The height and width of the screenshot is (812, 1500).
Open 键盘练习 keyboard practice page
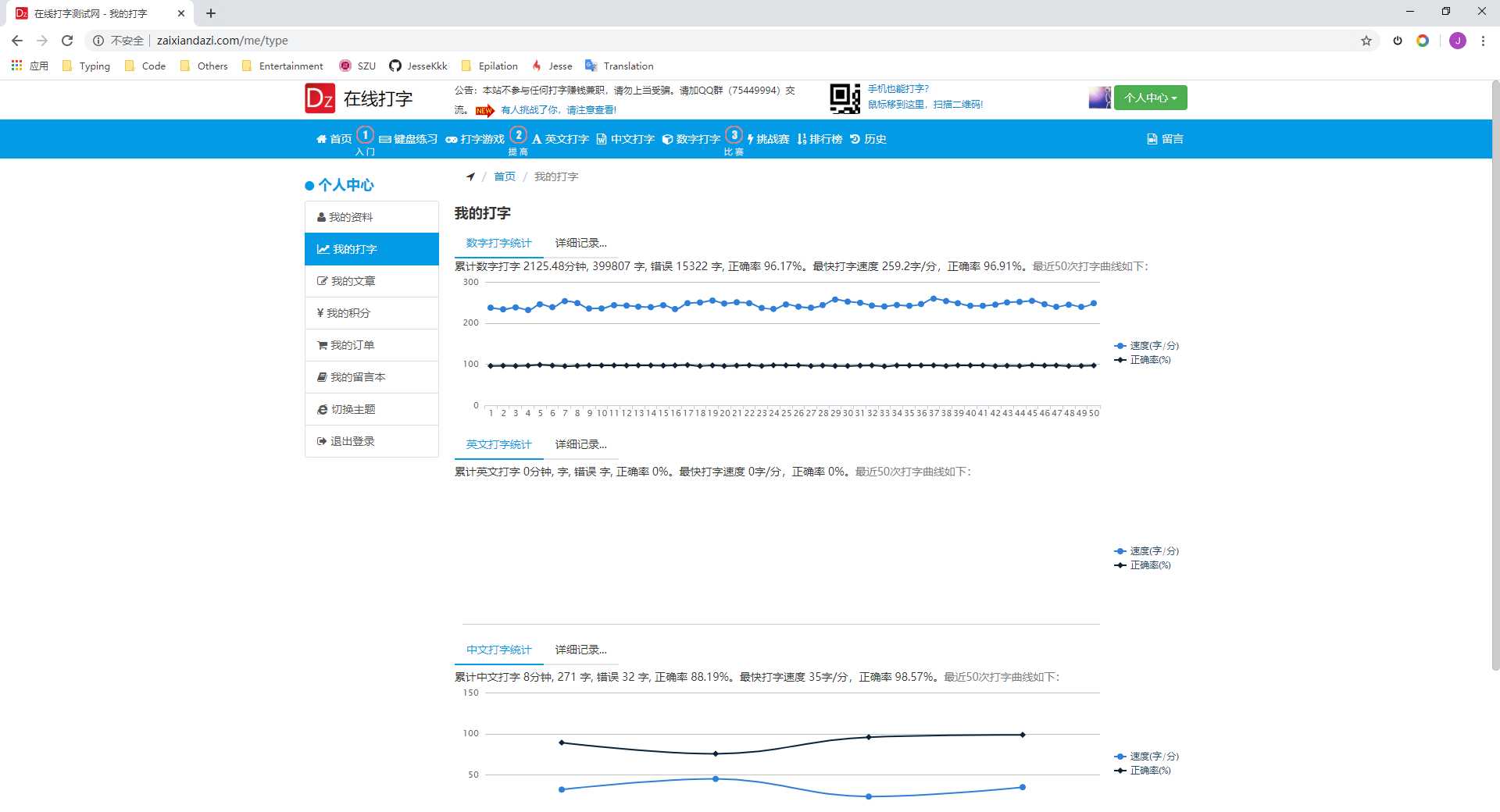(408, 139)
